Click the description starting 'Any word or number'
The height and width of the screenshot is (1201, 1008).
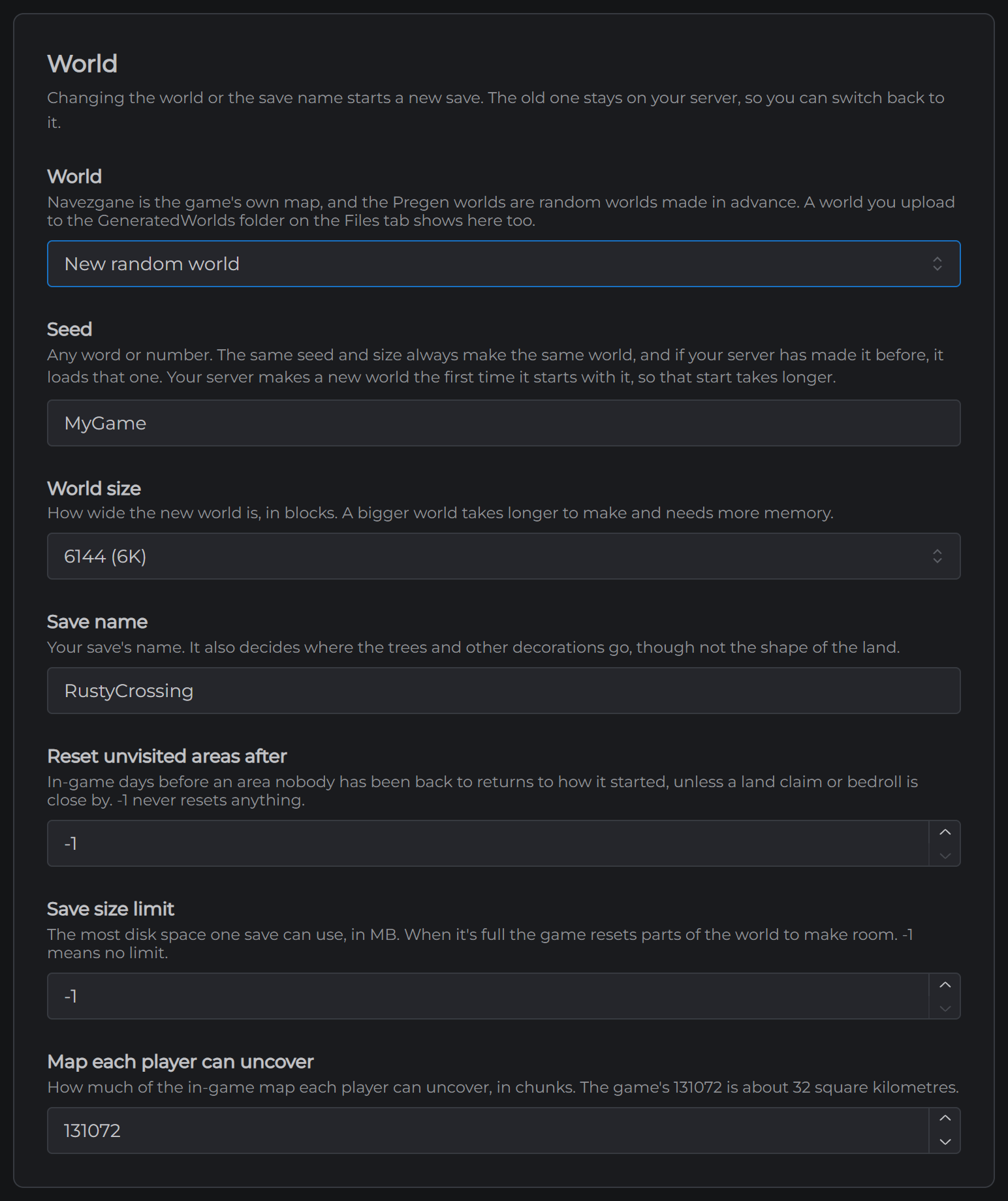pyautogui.click(x=496, y=366)
